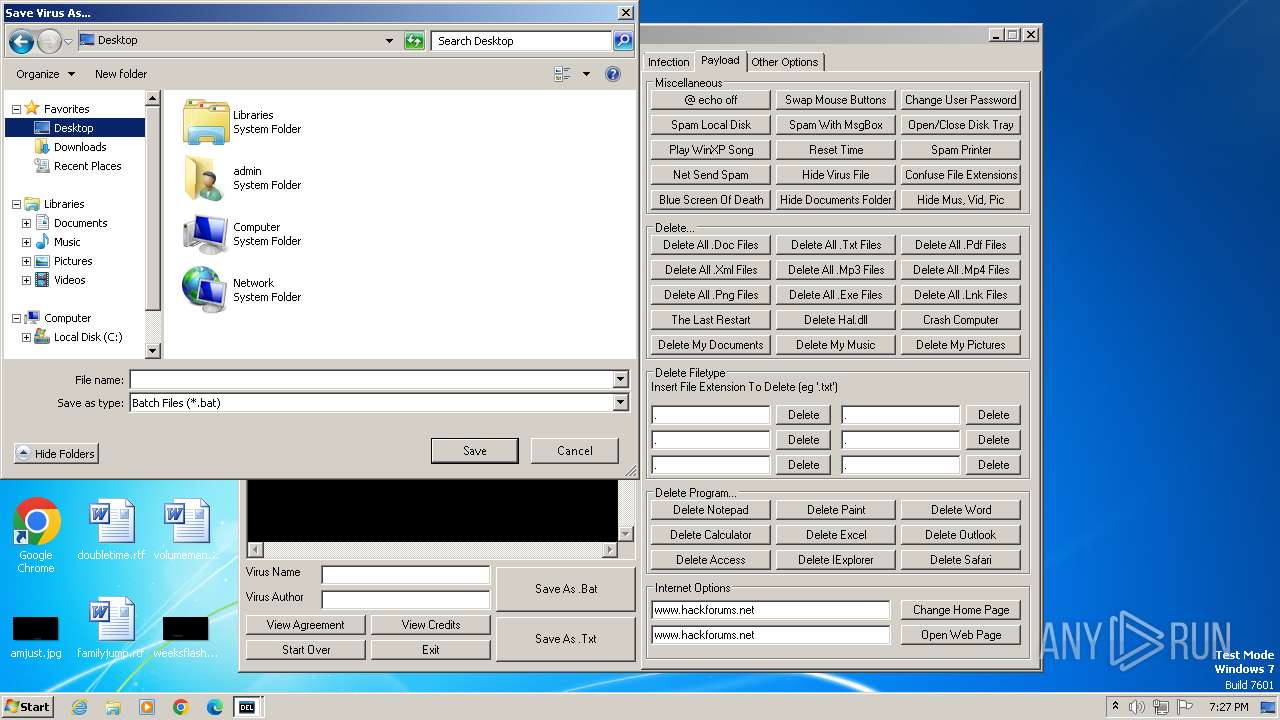This screenshot has height=720, width=1280.
Task: Click the change view icon
Action: click(563, 74)
